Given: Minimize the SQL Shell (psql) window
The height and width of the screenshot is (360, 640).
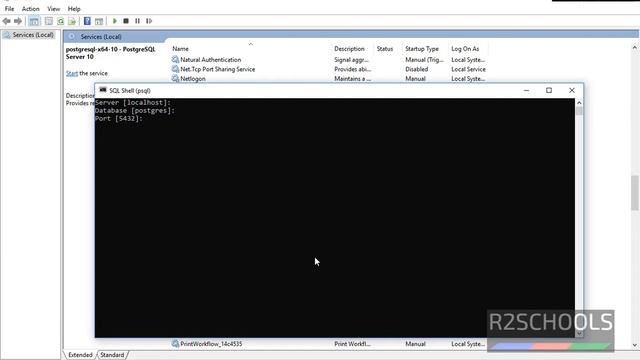Looking at the screenshot, I should click(x=527, y=90).
